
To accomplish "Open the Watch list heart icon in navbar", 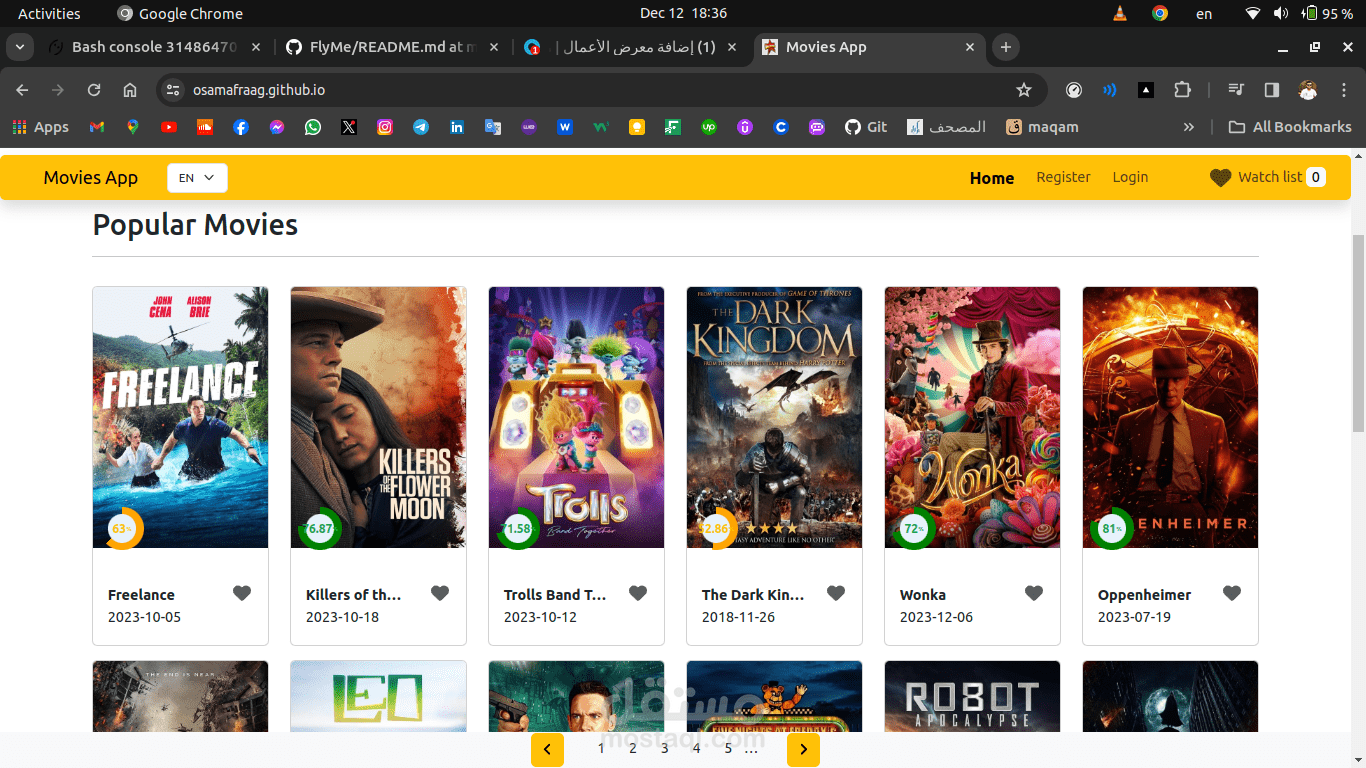I will [1220, 178].
